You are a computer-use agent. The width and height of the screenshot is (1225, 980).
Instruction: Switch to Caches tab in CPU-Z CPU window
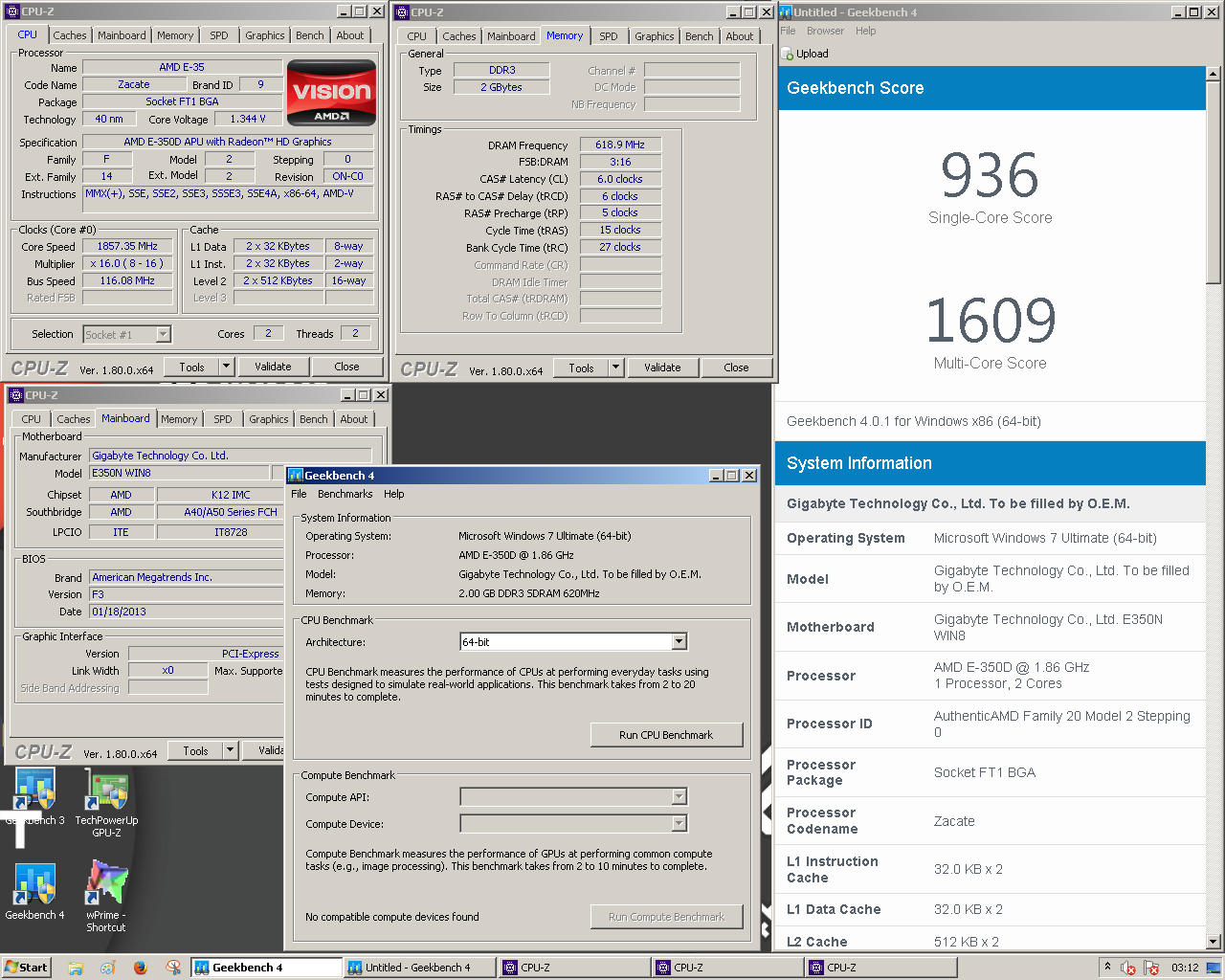(70, 35)
